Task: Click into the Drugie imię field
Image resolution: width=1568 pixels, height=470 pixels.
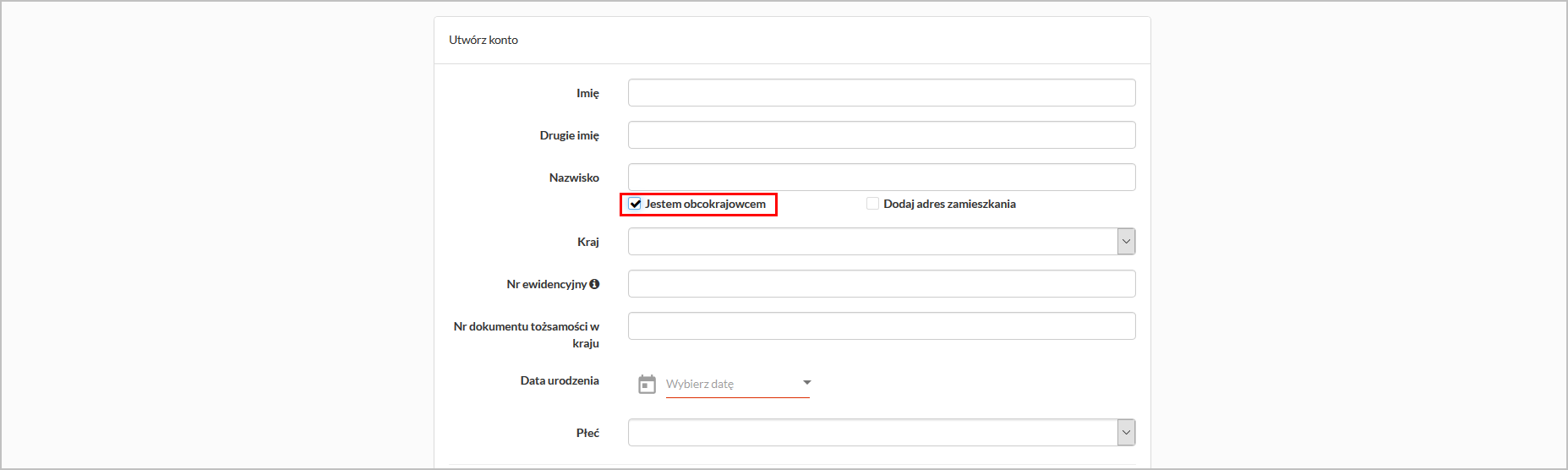Action: click(x=881, y=135)
